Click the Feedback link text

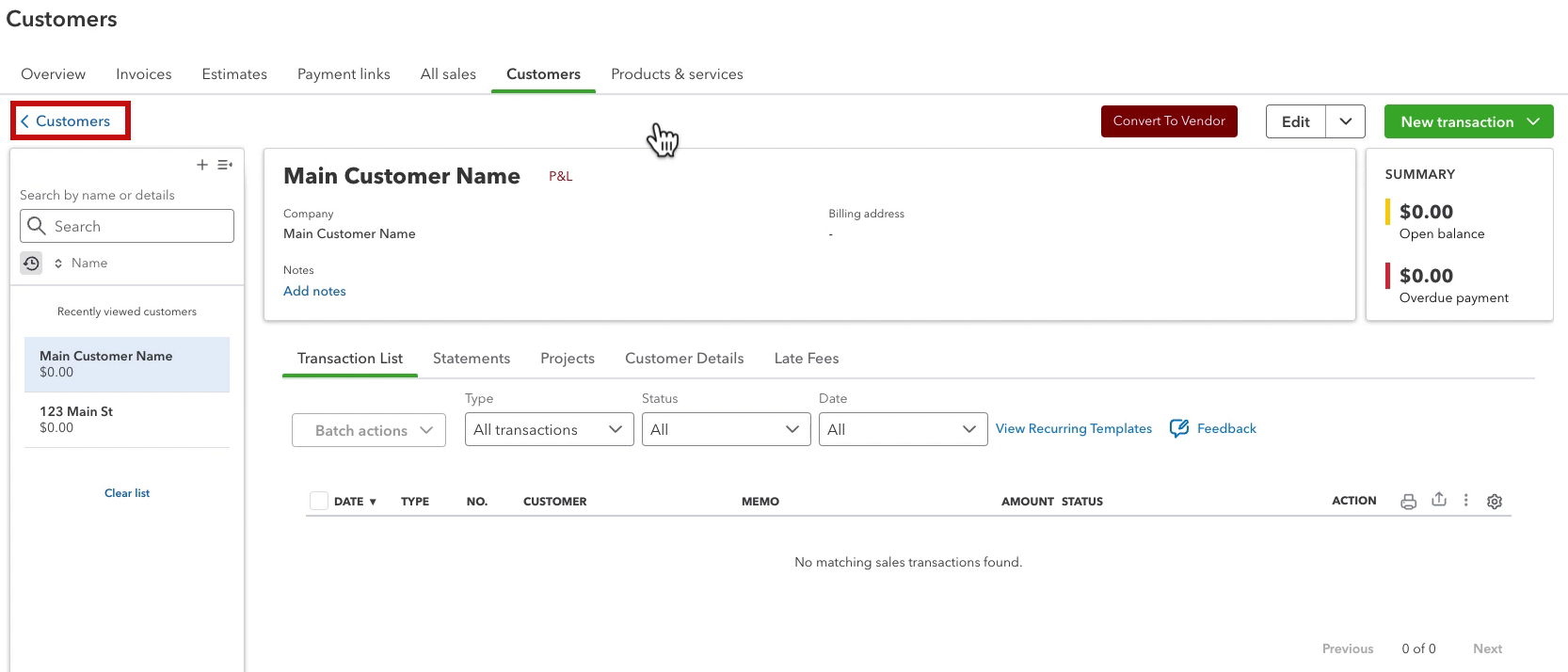pos(1226,428)
